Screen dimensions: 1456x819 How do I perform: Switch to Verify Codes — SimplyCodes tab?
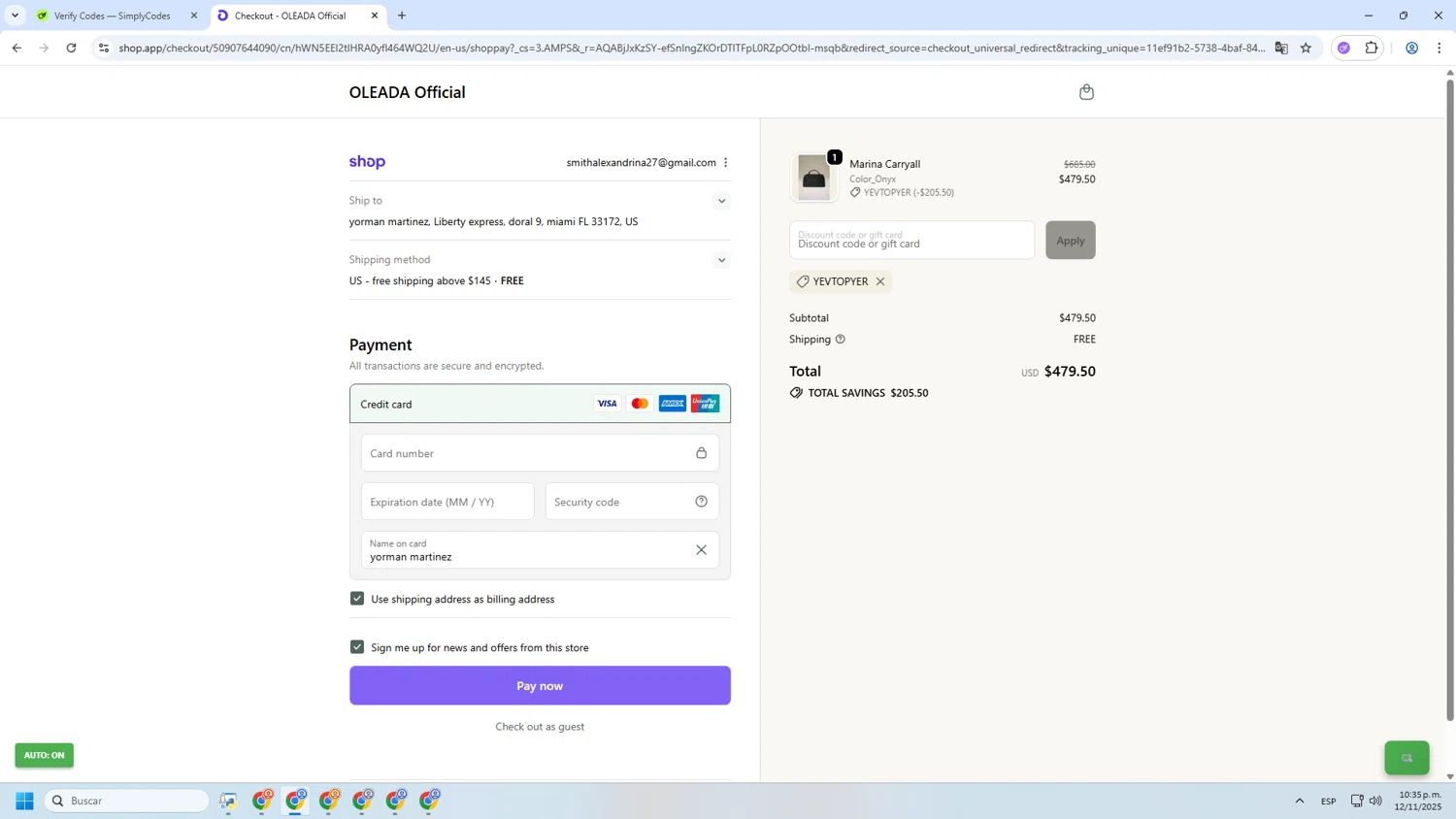pos(112,16)
